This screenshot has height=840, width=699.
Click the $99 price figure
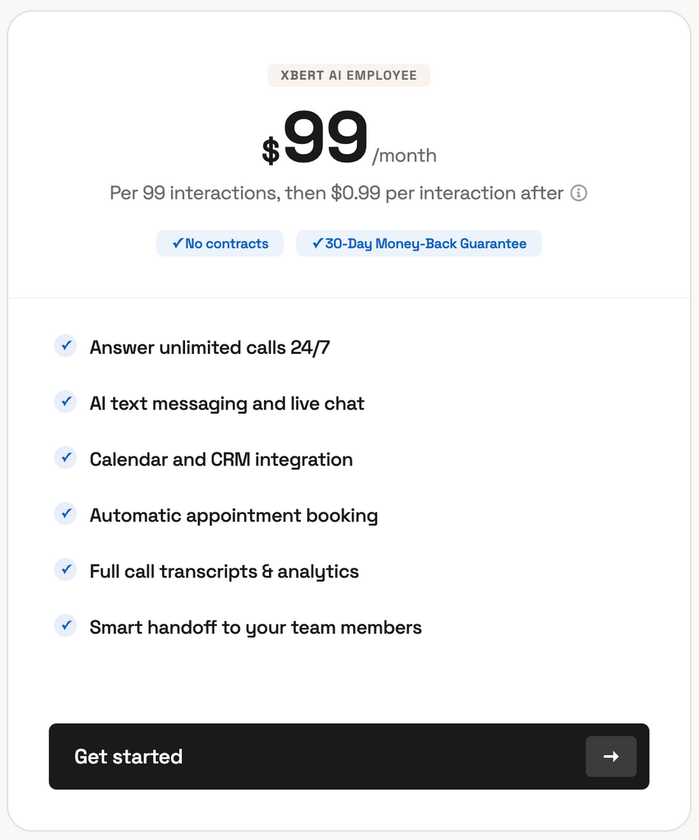(325, 139)
